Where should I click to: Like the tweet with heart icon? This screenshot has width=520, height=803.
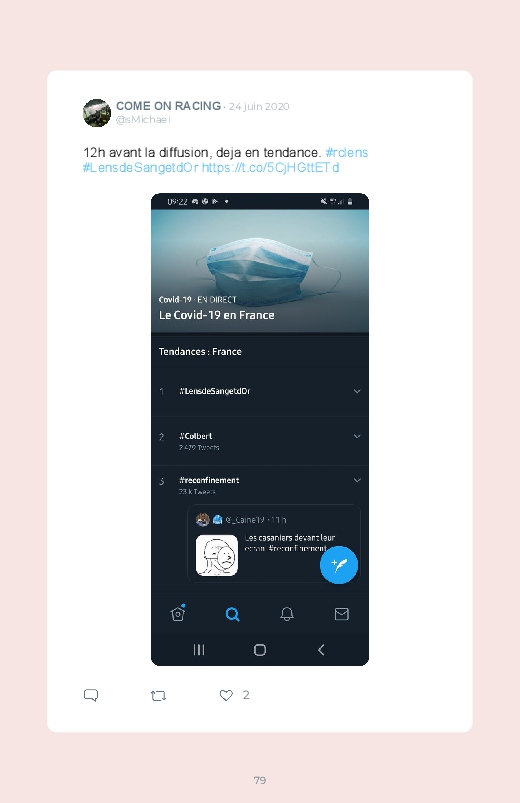[226, 695]
